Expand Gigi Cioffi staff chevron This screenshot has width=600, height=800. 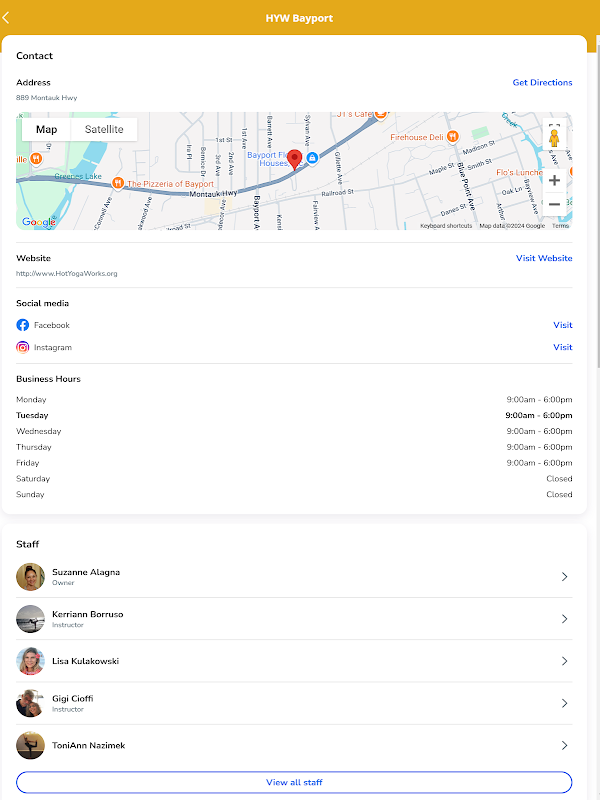[564, 703]
